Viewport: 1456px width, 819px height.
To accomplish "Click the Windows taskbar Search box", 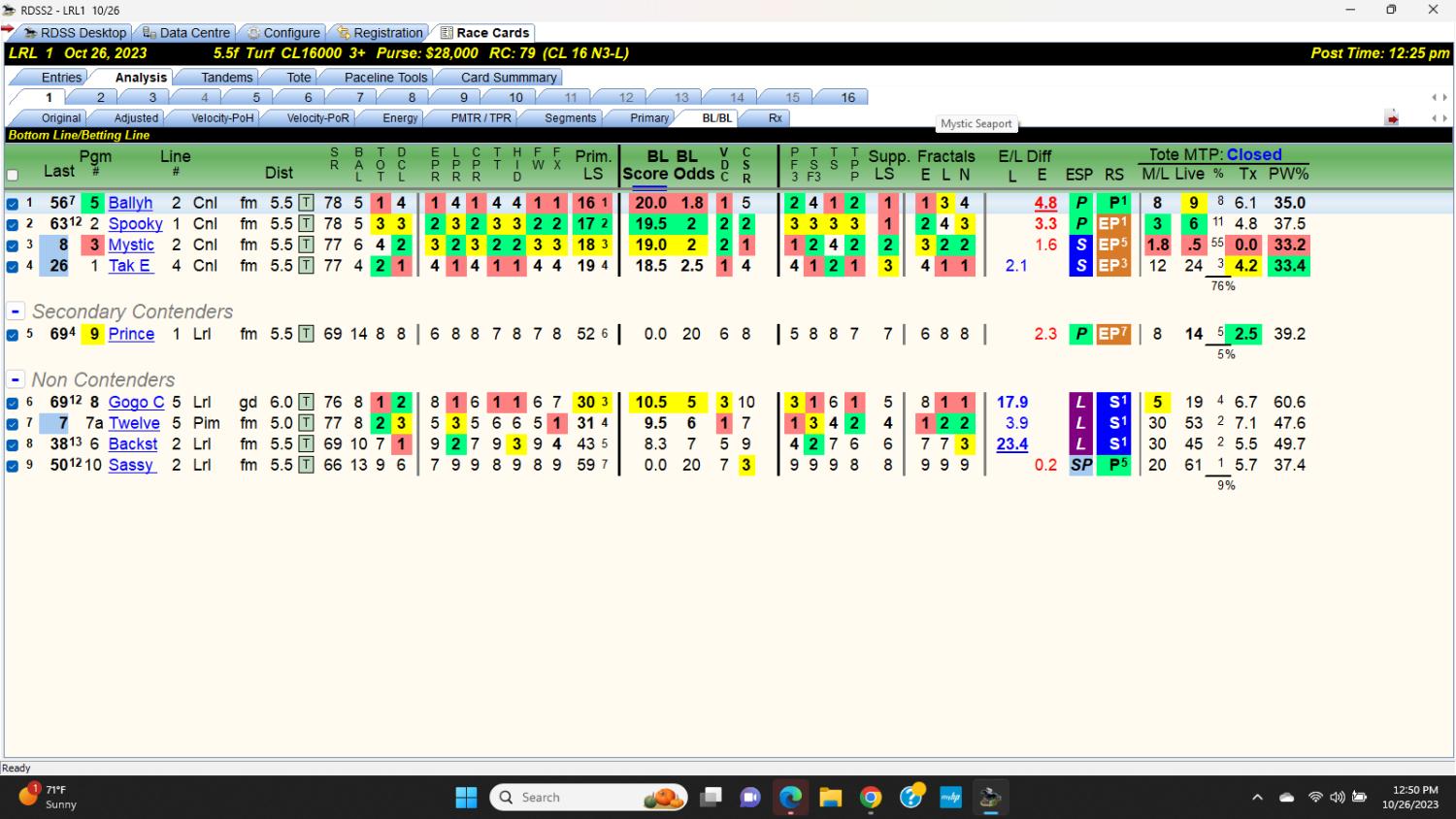I will click(589, 798).
